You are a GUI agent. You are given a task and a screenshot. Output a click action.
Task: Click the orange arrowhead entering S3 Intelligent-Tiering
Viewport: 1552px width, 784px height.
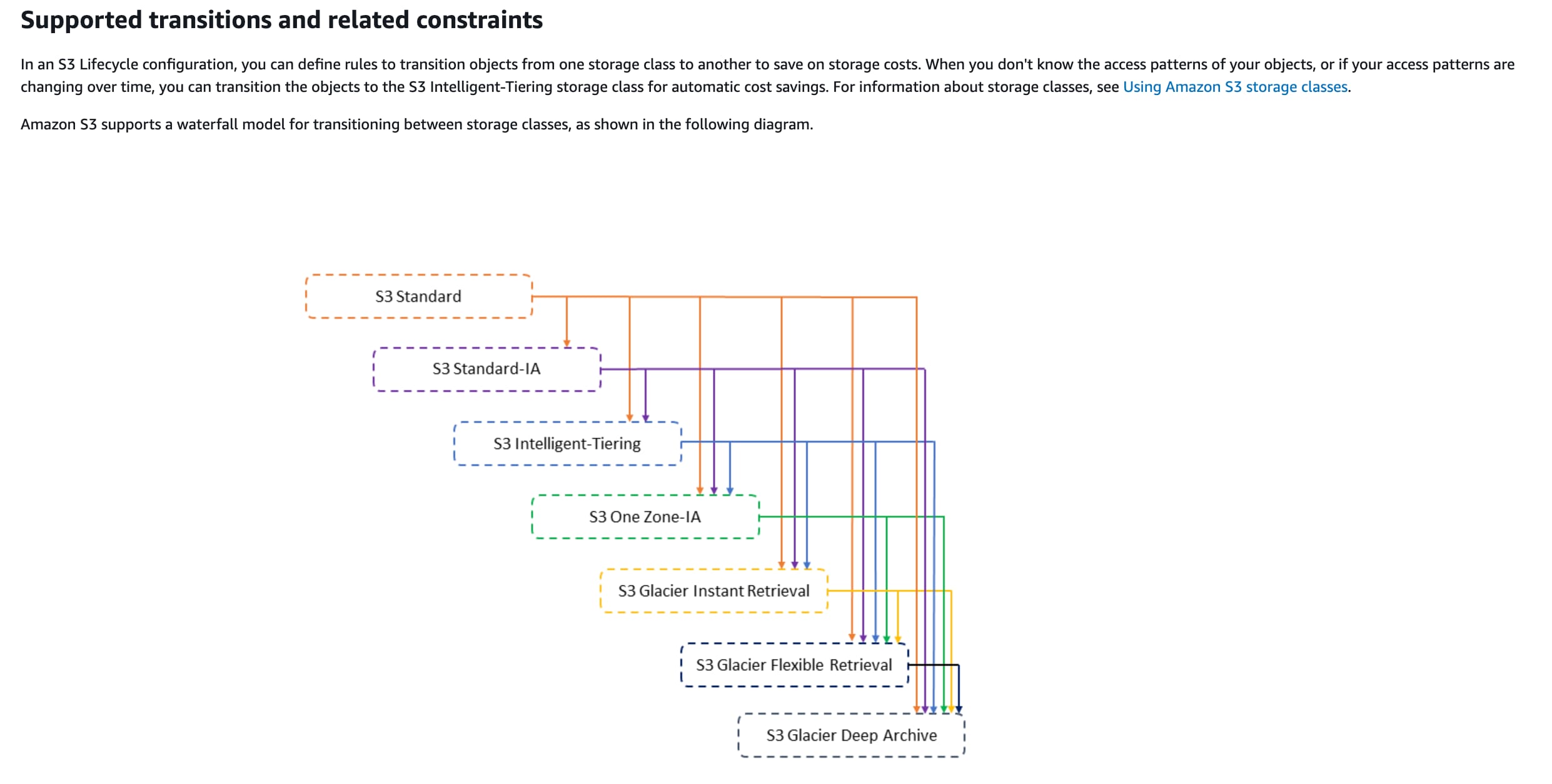630,418
